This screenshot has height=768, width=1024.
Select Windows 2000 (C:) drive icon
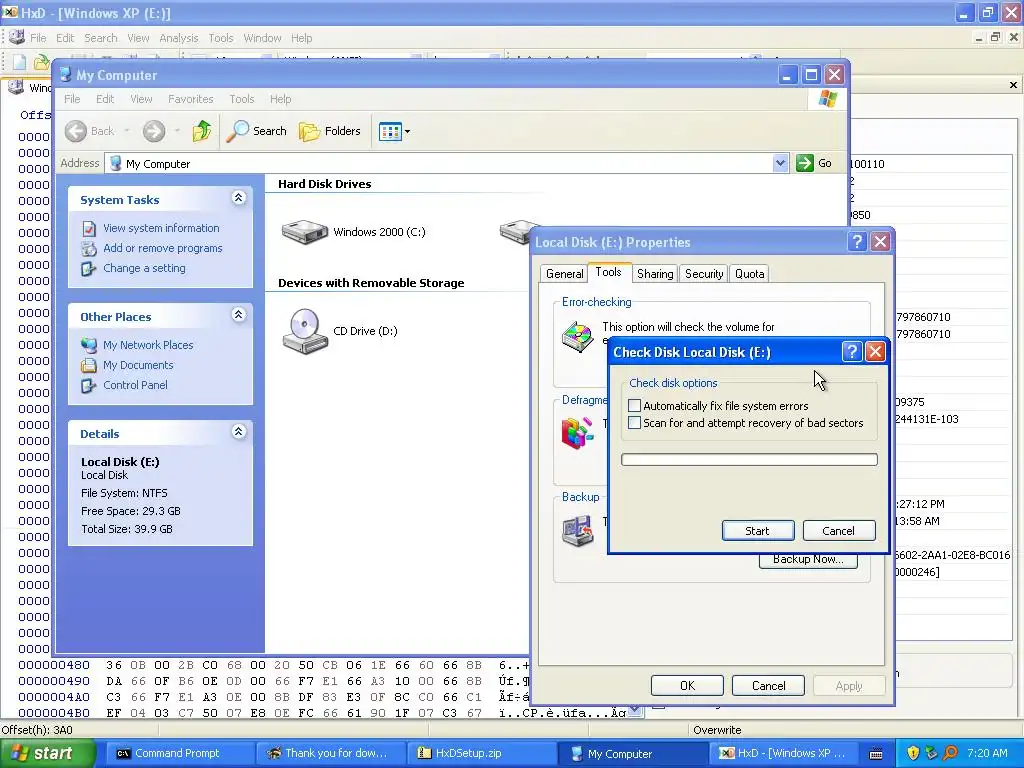click(x=304, y=232)
